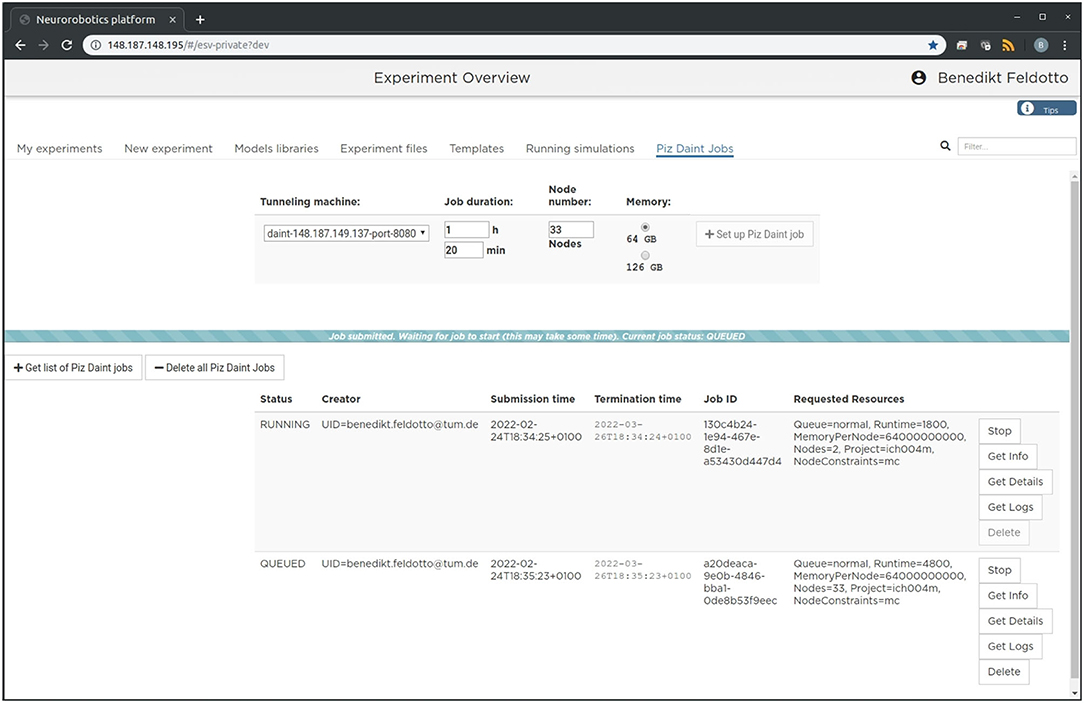Image resolution: width=1084 pixels, height=703 pixels.
Task: Get Logs for the RUNNING job
Action: 1010,507
